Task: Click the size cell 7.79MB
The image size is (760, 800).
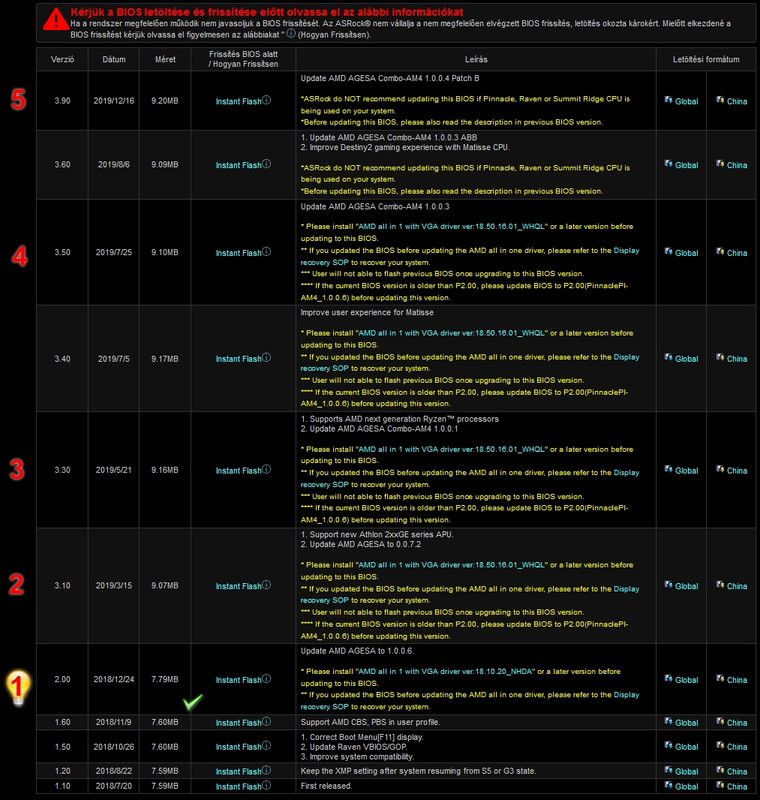Action: click(165, 680)
